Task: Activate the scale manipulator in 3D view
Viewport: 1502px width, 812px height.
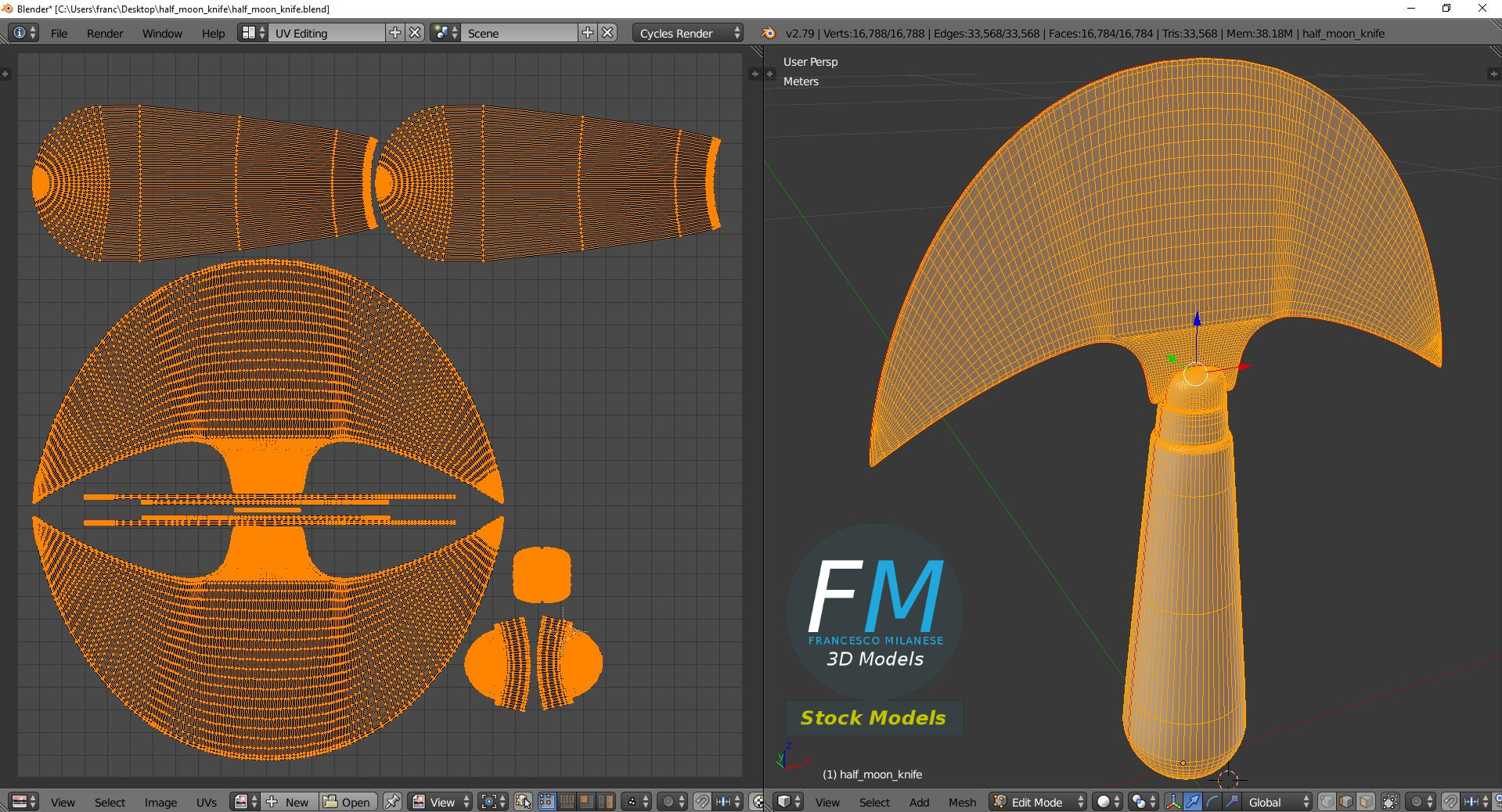Action: coord(1231,802)
